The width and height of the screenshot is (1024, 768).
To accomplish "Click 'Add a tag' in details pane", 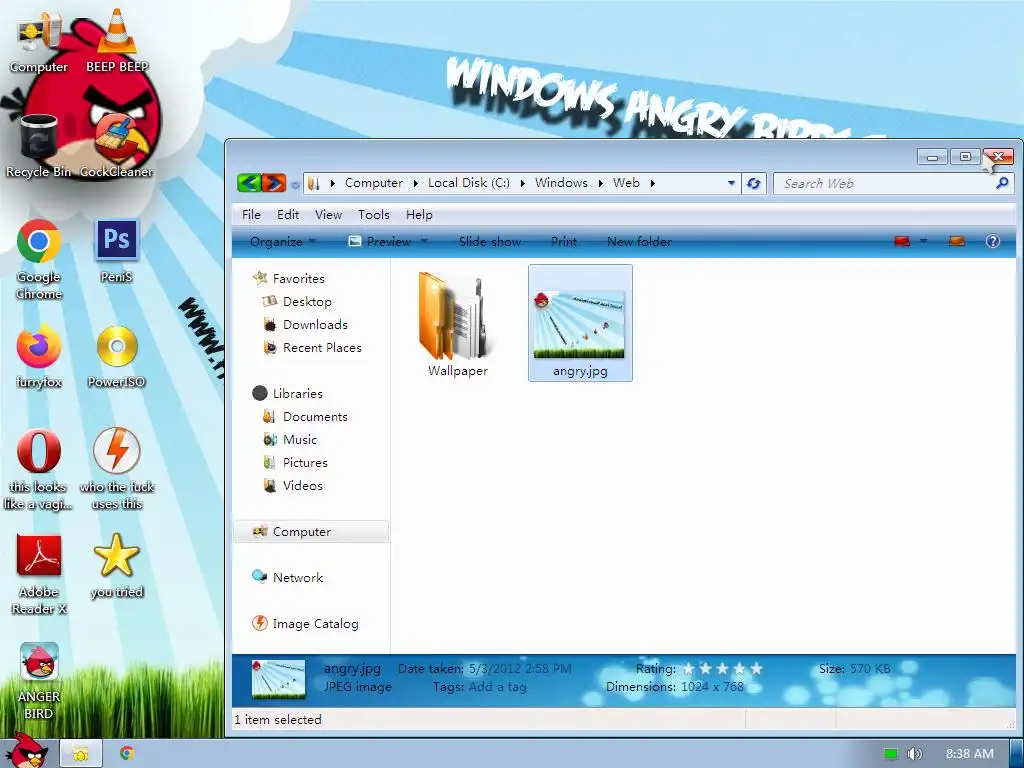I will click(497, 687).
